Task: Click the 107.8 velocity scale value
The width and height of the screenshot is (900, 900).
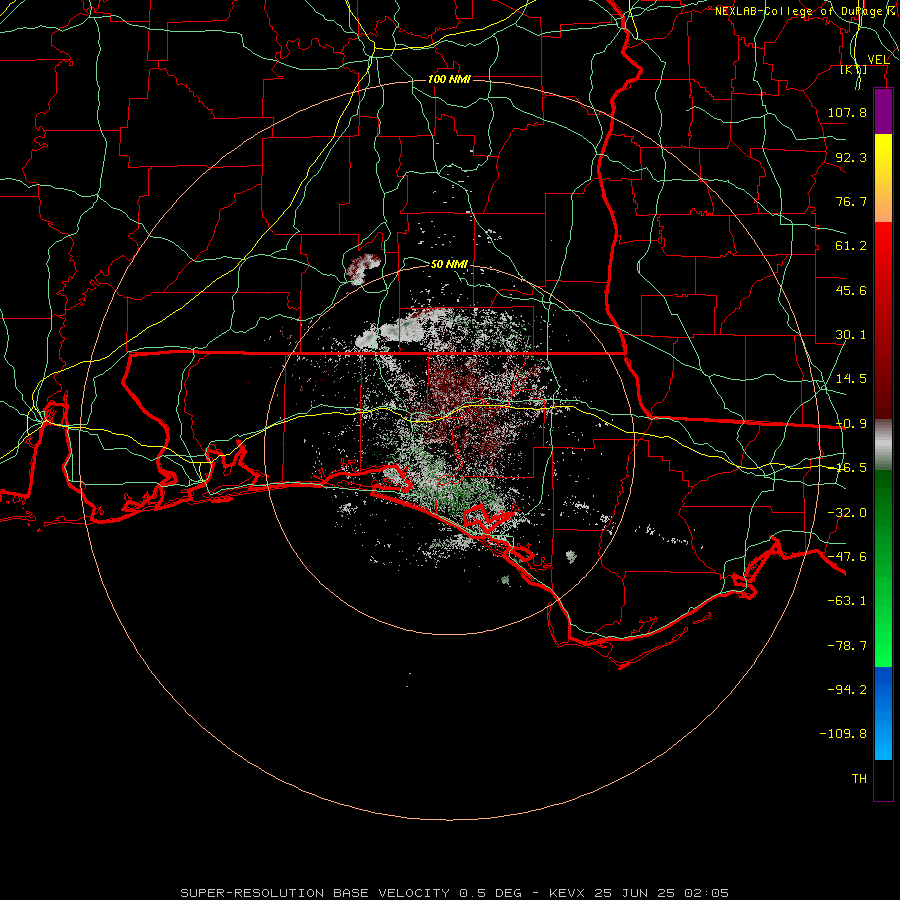Action: tap(847, 112)
